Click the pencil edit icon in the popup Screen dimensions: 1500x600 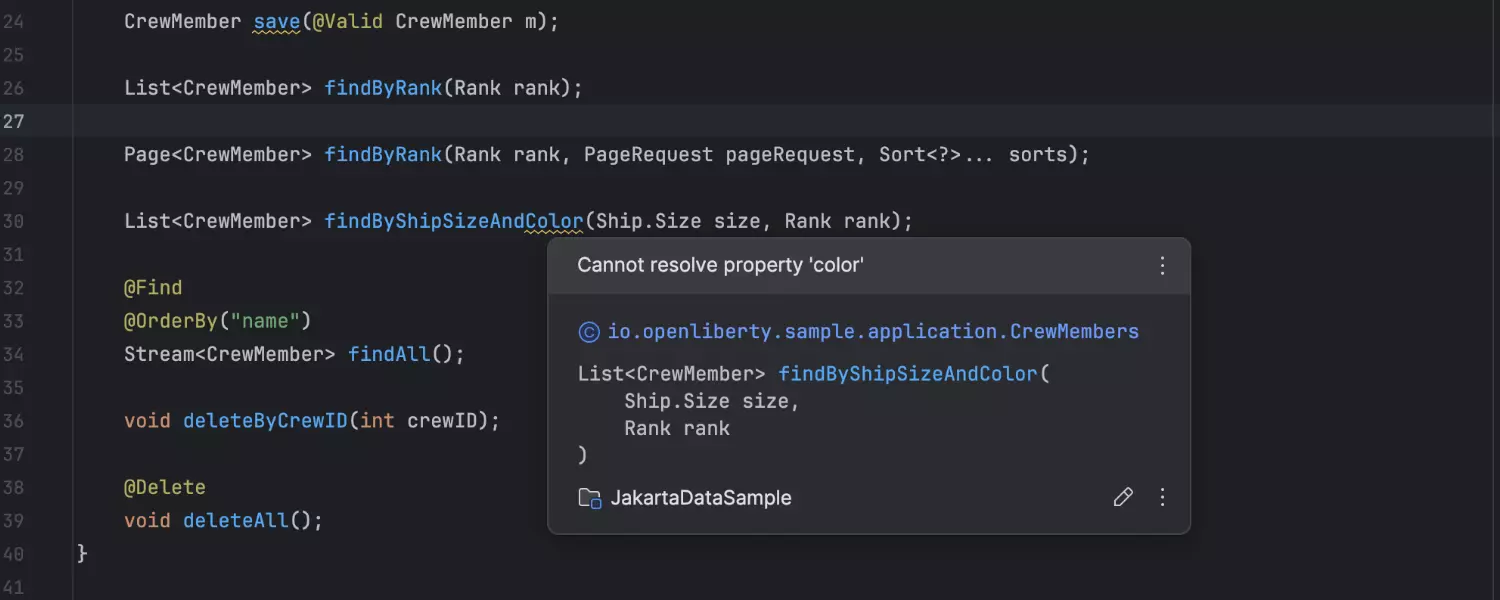click(x=1123, y=497)
